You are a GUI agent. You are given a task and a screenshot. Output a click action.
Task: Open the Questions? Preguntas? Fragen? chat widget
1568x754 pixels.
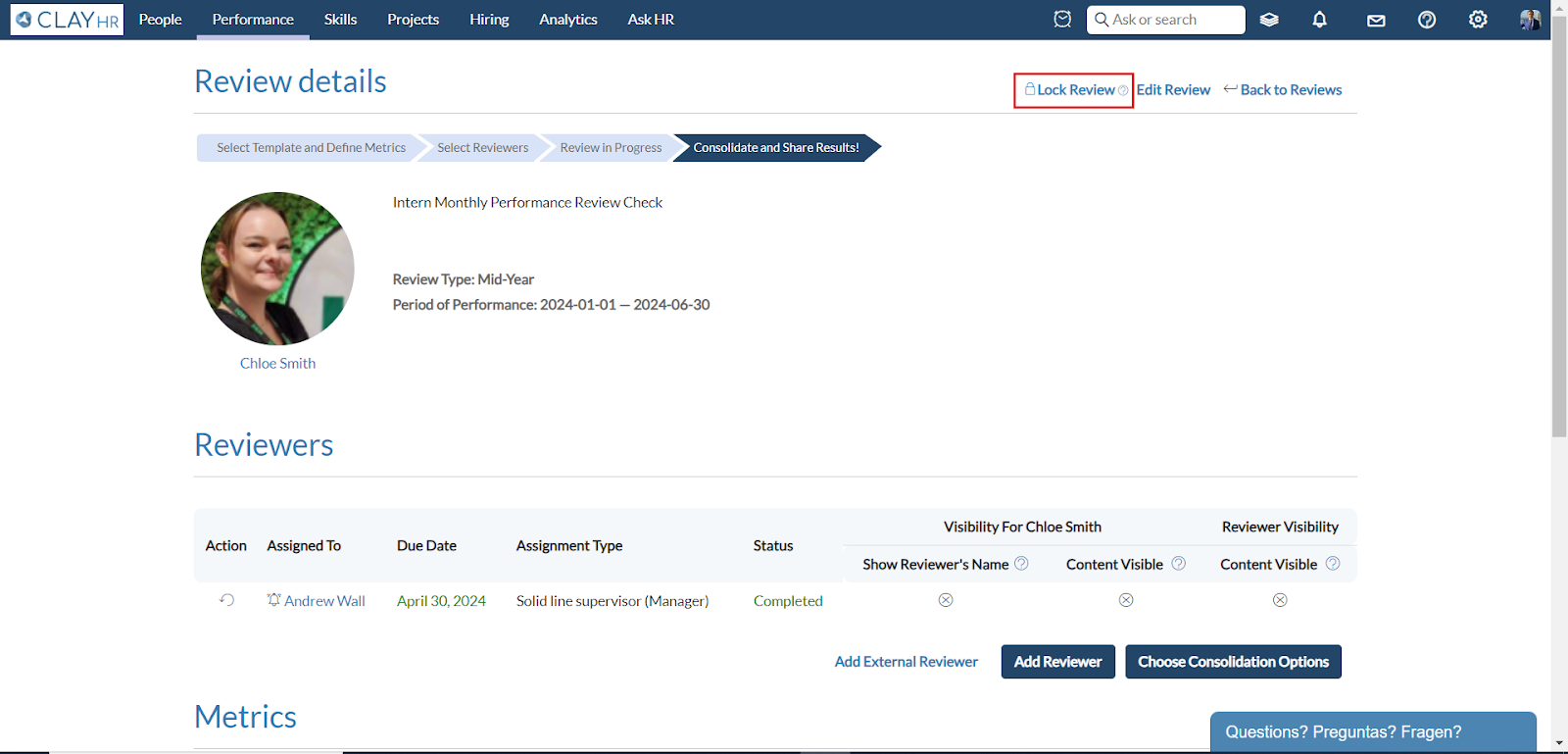1373,732
